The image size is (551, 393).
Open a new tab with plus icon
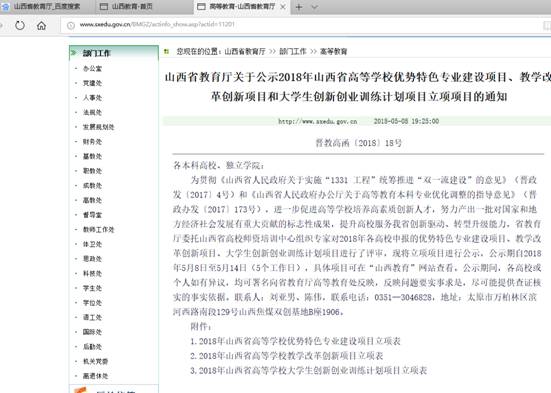[299, 7]
